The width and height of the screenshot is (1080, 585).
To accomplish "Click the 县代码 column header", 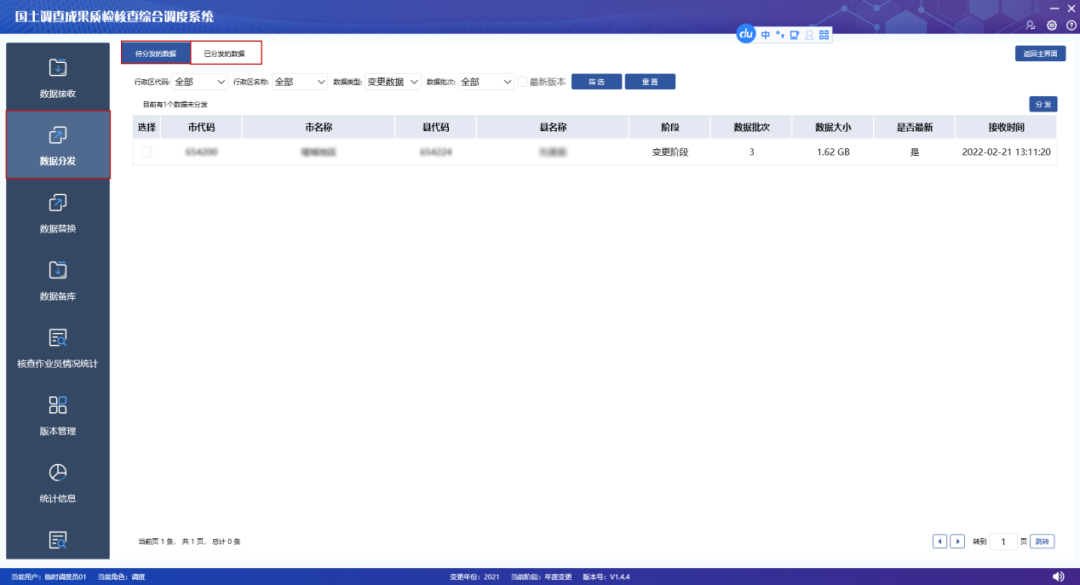I will [x=435, y=127].
